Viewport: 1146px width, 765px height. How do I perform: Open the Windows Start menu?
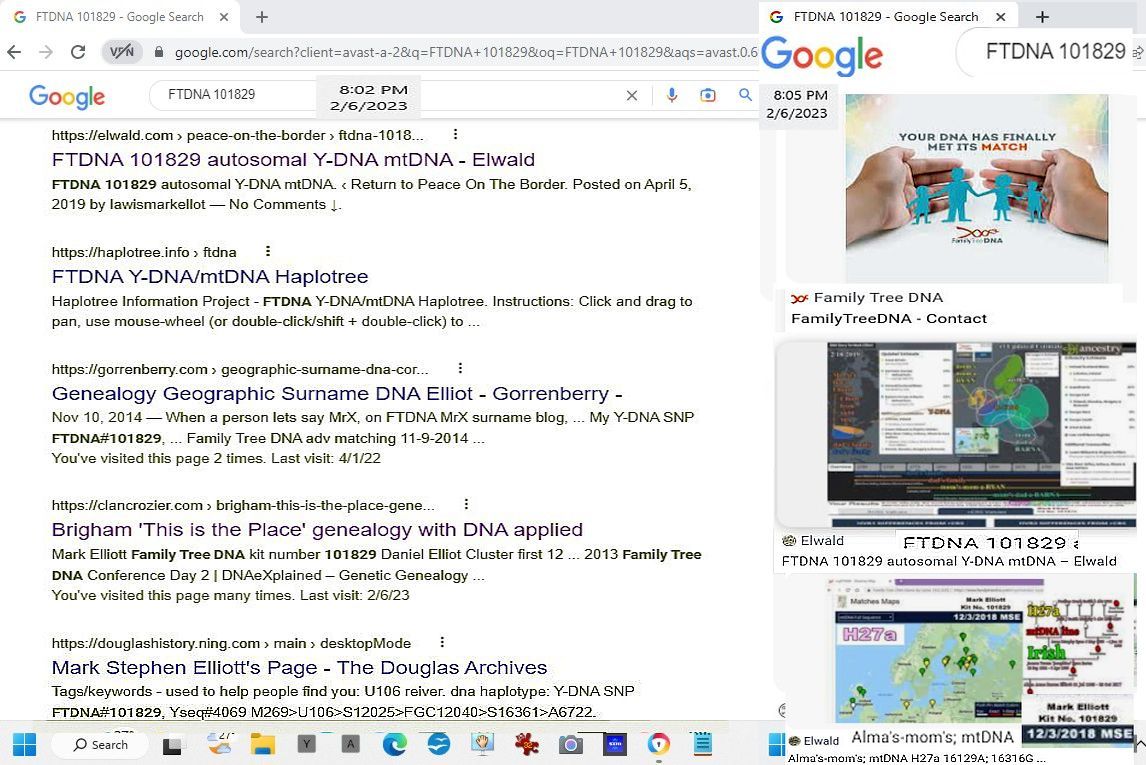point(24,745)
